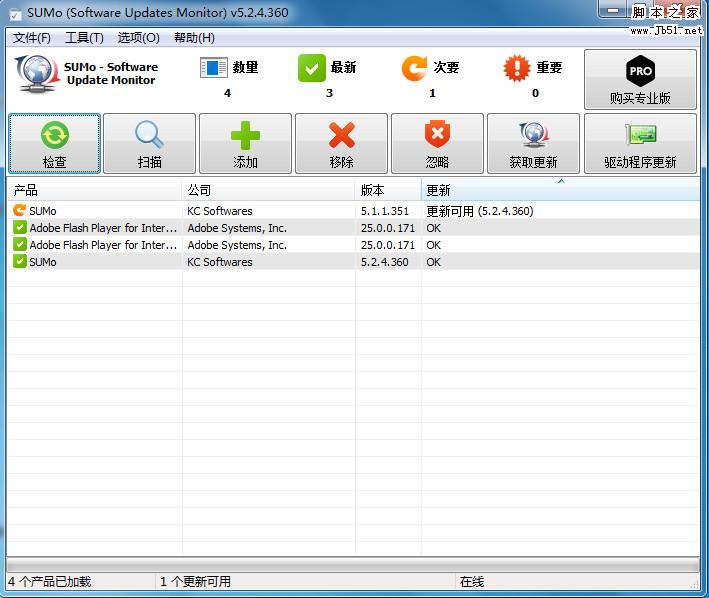The image size is (709, 598).
Task: Remove the entry with the red X 移除 button
Action: (341, 144)
